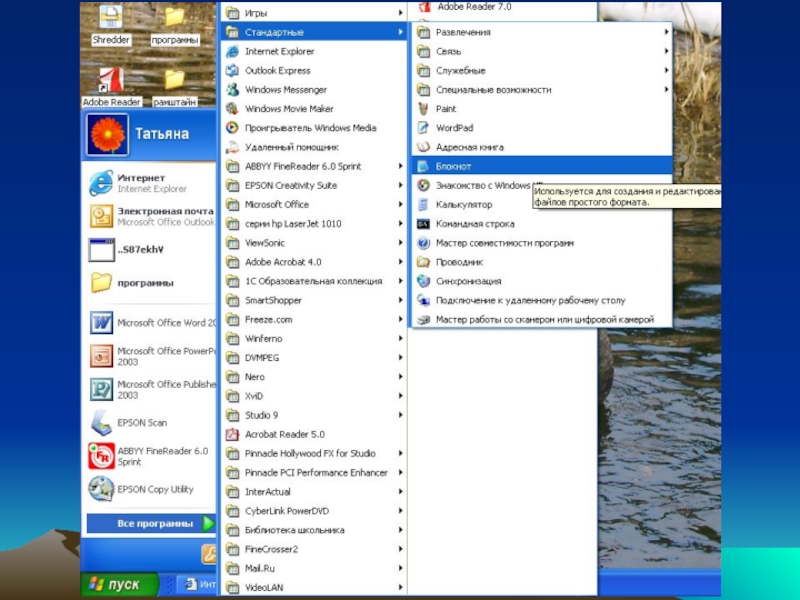Click Подключение к удаленному рабочему столу icon
Screen dimensions: 800x600
[423, 301]
